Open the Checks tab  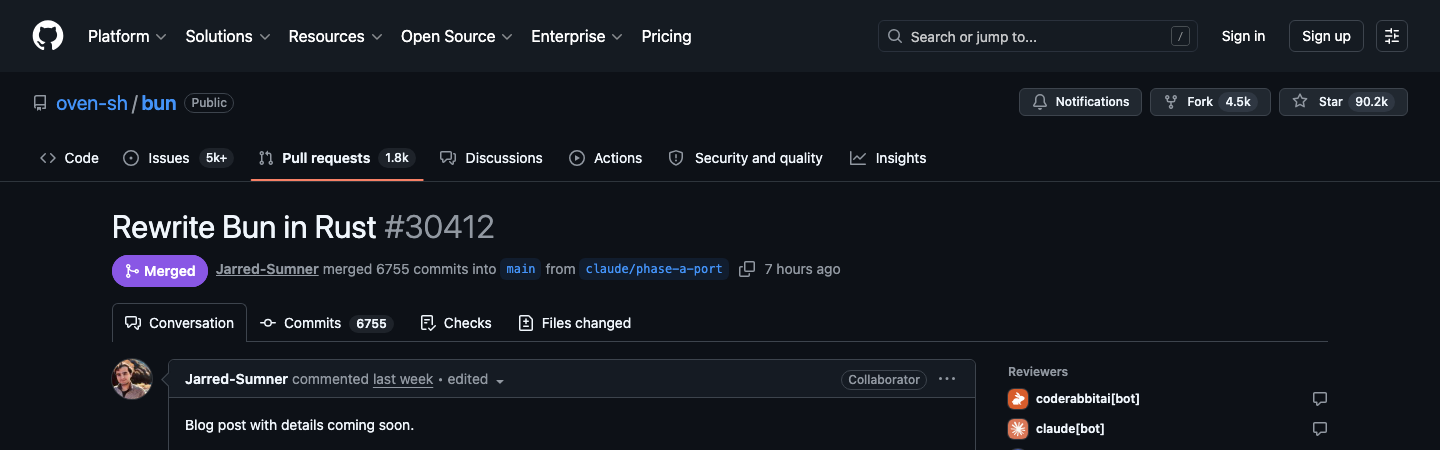click(456, 323)
